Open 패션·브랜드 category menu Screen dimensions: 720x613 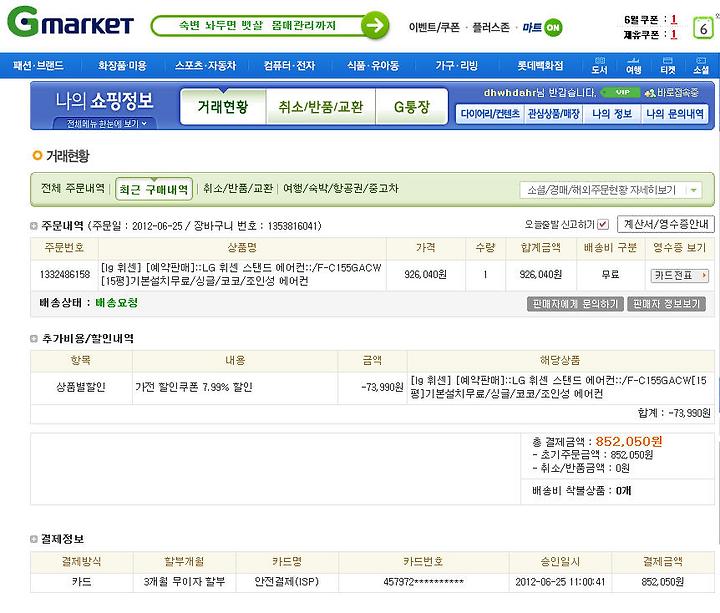coord(39,66)
